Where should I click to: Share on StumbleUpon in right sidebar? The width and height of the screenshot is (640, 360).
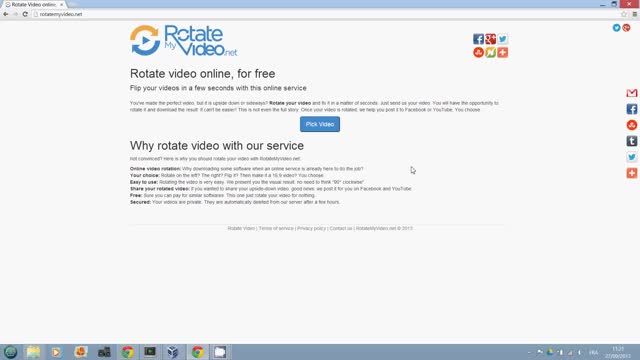pyautogui.click(x=632, y=125)
